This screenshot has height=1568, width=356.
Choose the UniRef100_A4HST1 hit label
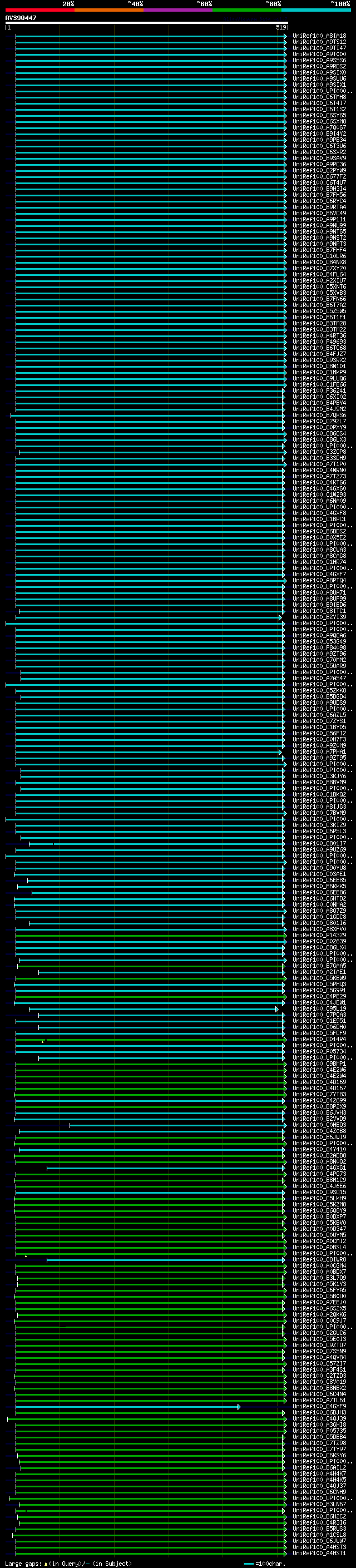click(319, 1554)
